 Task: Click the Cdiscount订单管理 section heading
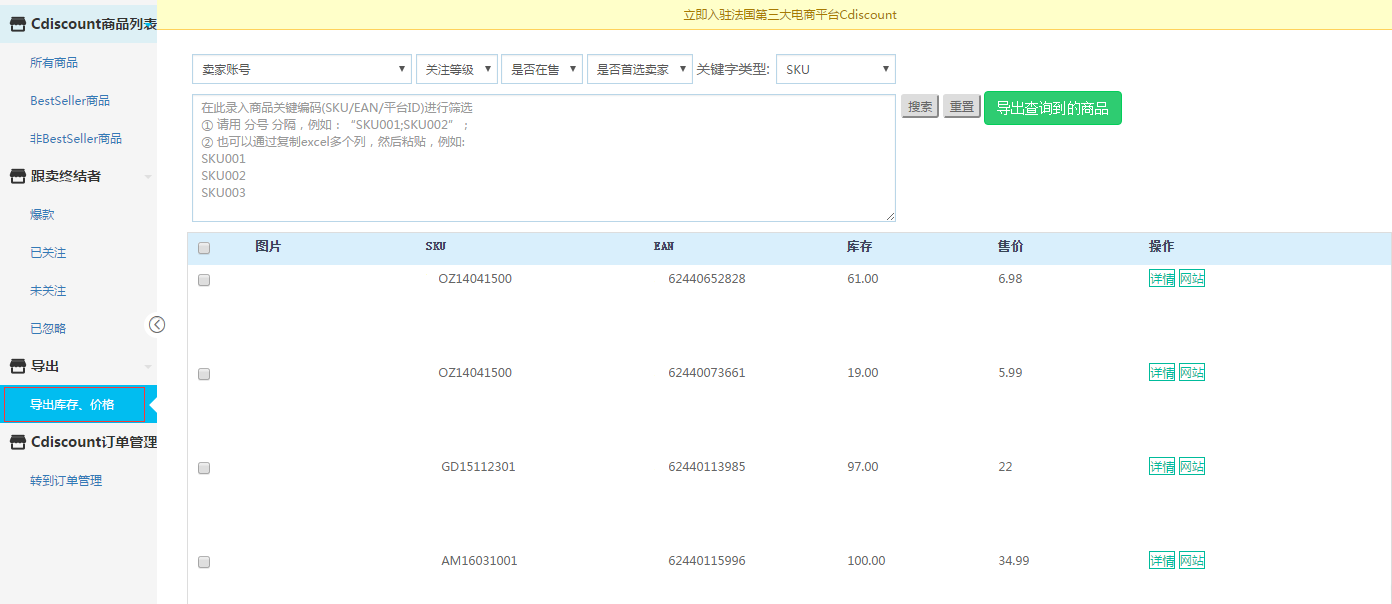(94, 442)
